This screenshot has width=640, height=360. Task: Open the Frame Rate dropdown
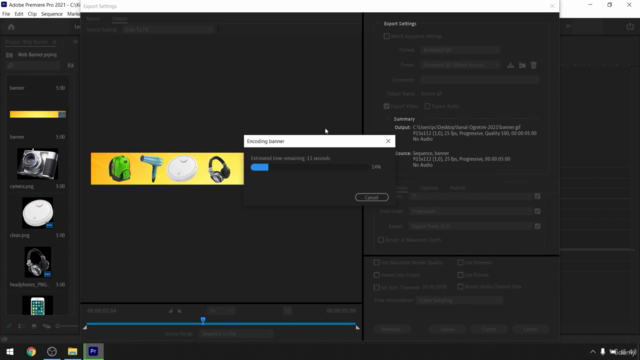pyautogui.click(x=471, y=196)
